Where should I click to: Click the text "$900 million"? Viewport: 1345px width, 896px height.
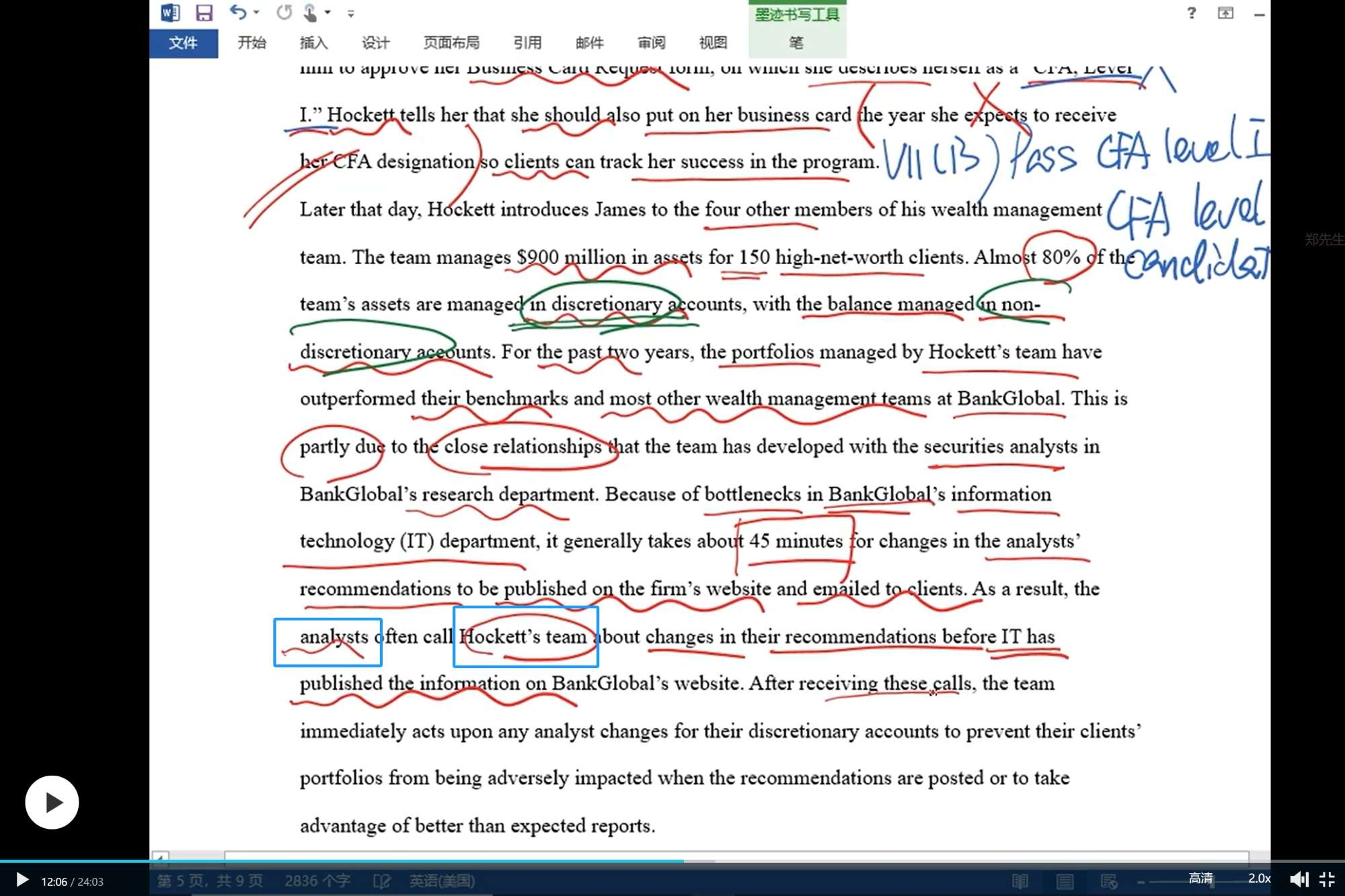571,257
